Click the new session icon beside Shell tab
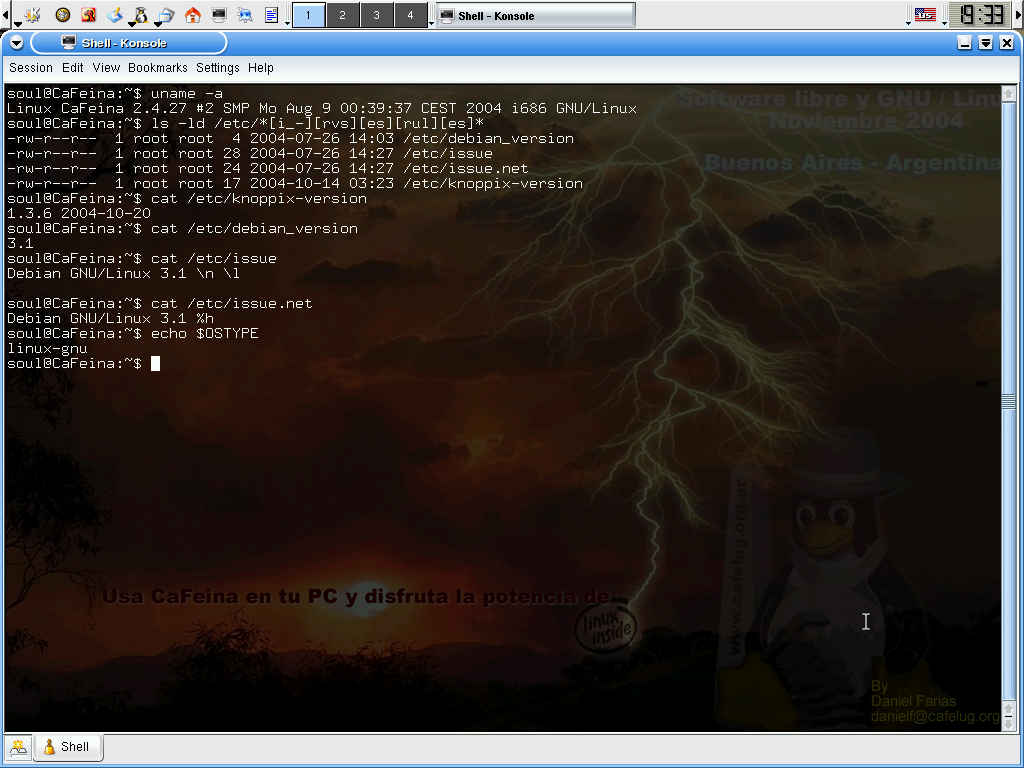1024x768 pixels. (x=18, y=747)
